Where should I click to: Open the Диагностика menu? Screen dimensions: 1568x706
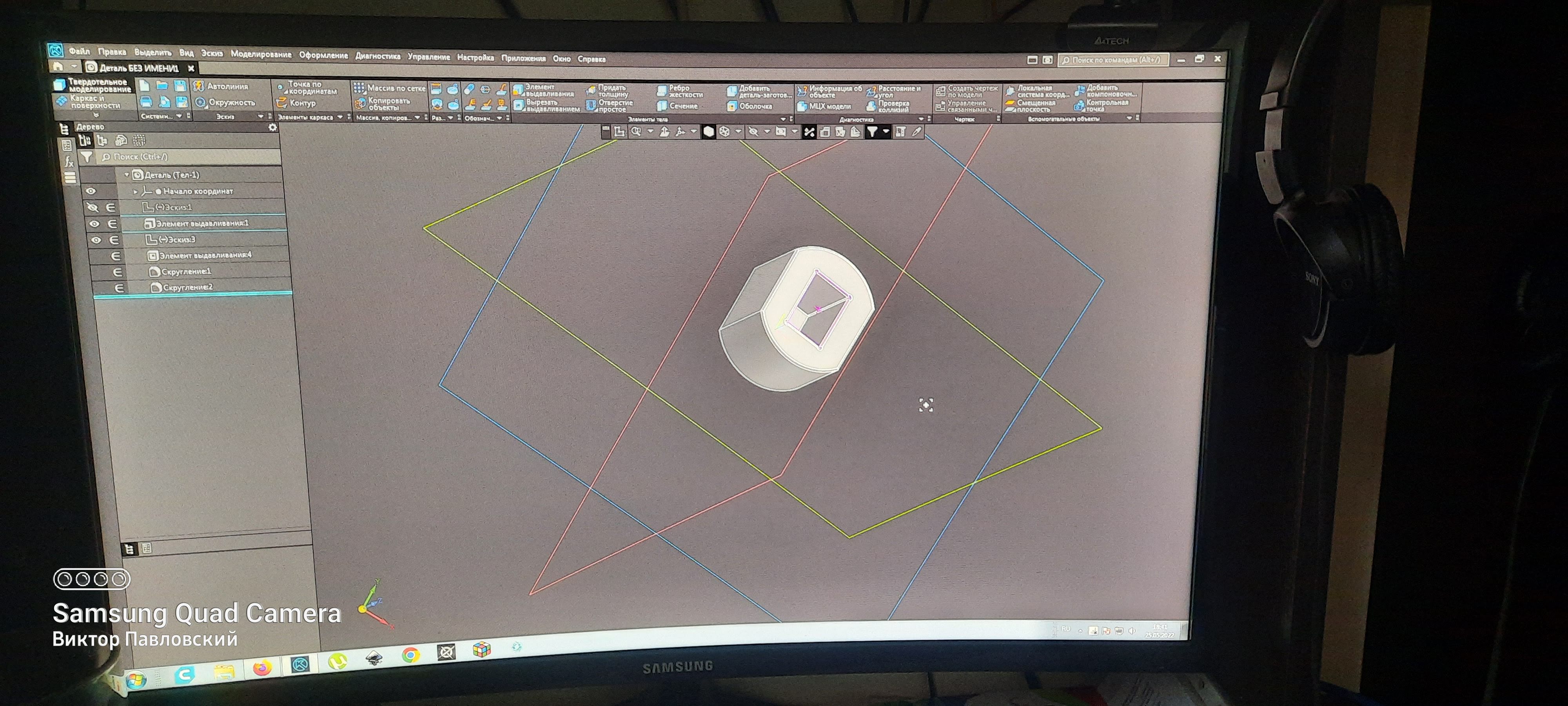click(x=377, y=56)
